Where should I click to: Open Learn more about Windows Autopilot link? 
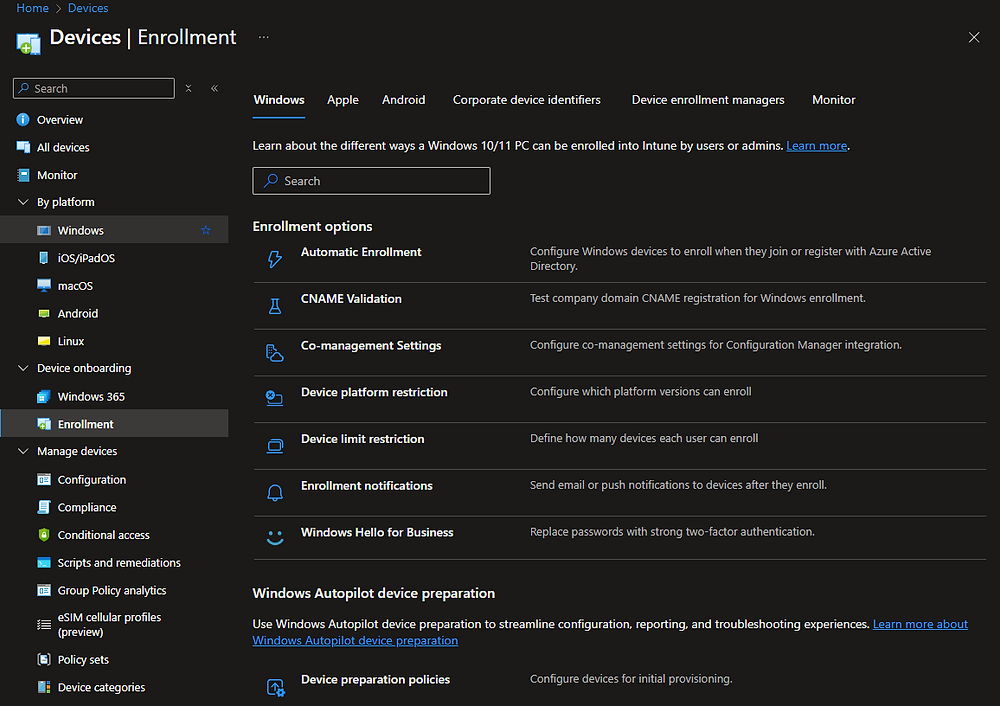610,632
